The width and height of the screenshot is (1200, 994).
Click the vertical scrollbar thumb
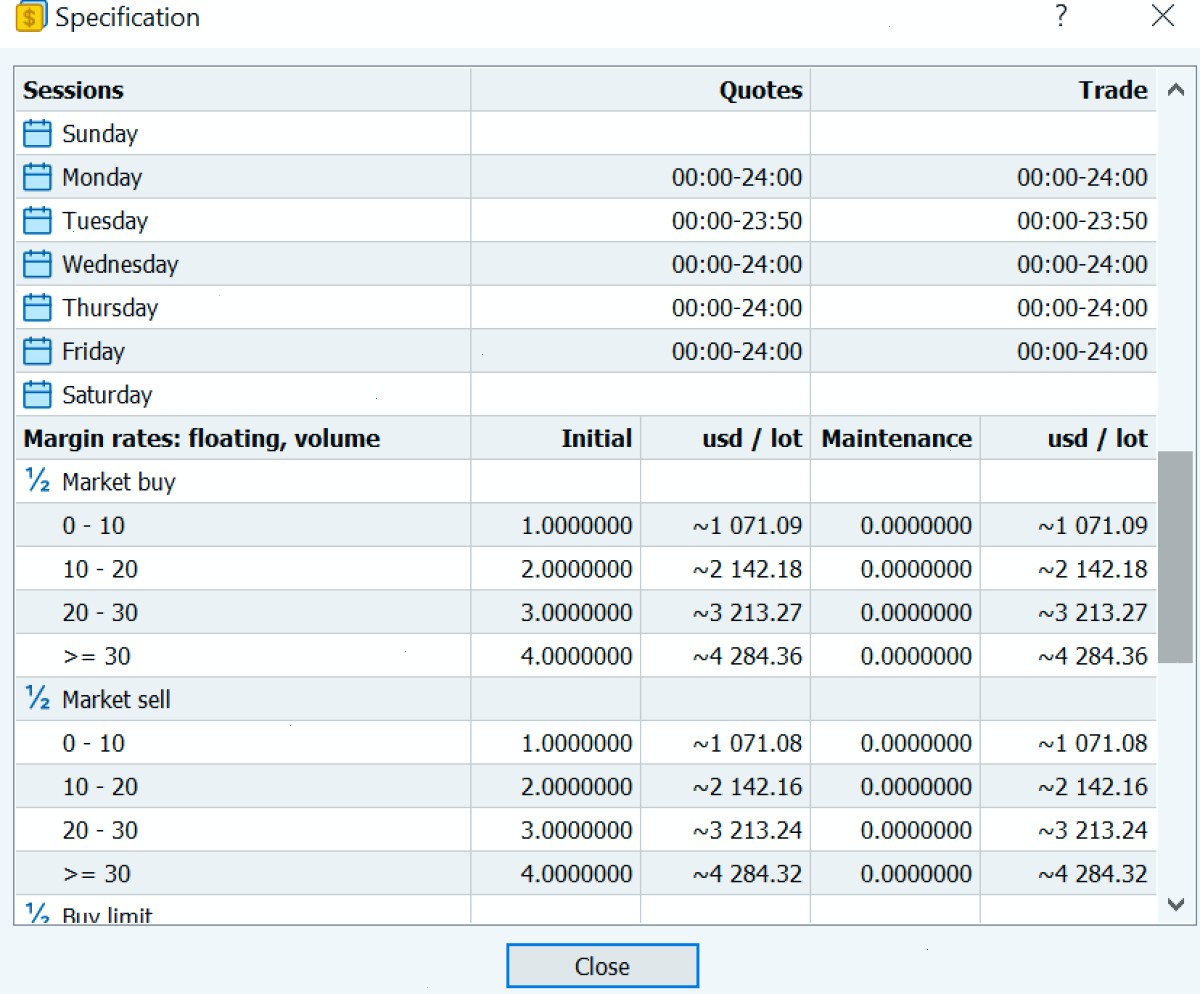[1175, 557]
